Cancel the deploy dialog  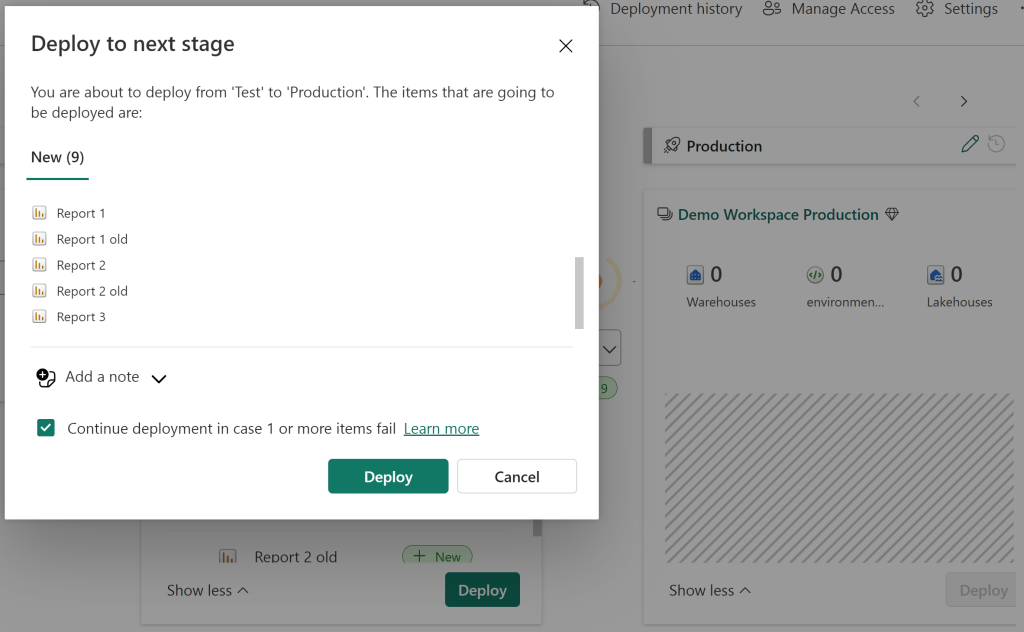click(x=517, y=477)
